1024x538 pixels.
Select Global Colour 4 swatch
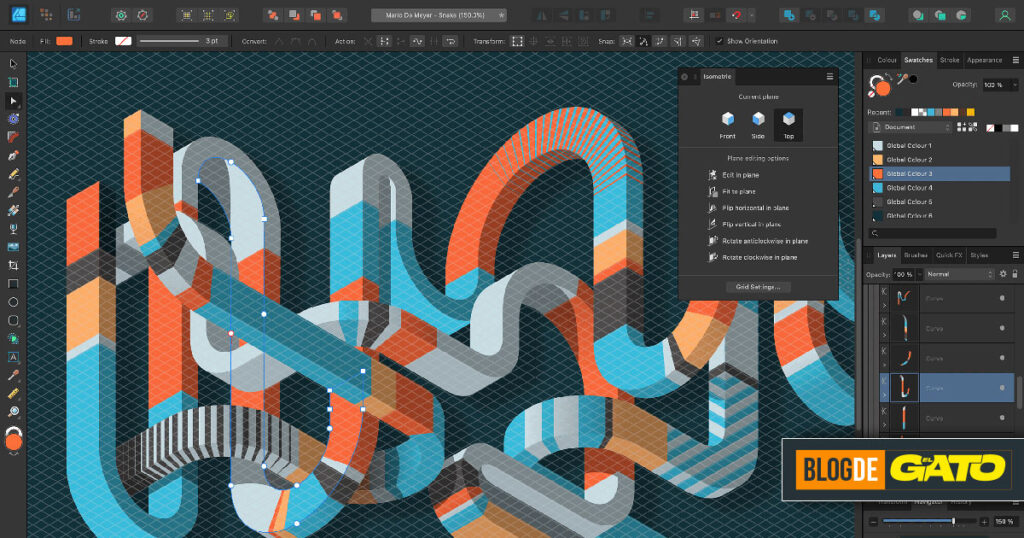pos(908,187)
